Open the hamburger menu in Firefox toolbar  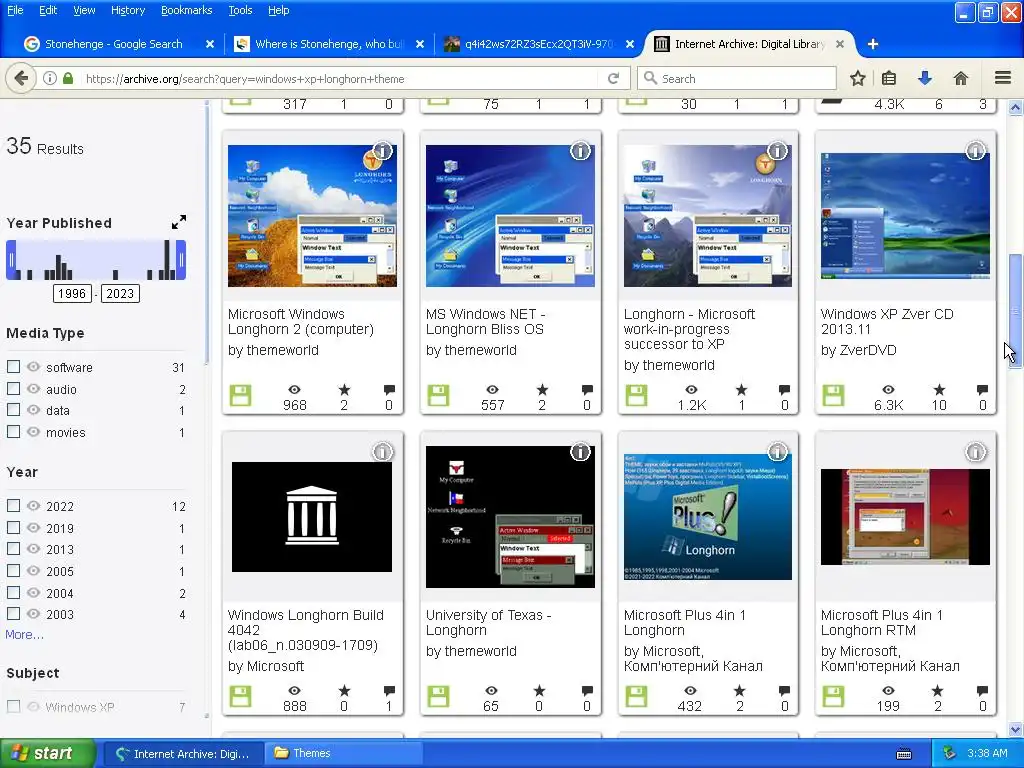click(1003, 78)
